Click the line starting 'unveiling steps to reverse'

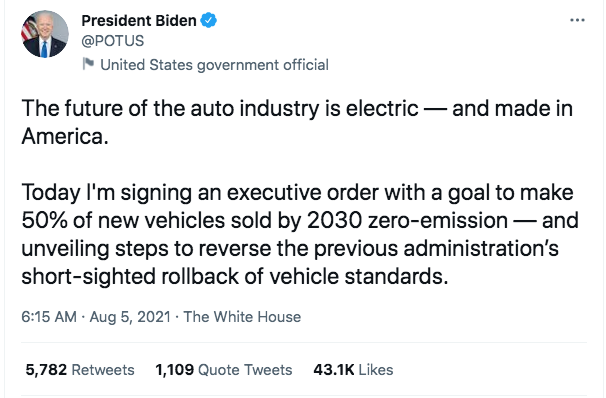coord(290,248)
